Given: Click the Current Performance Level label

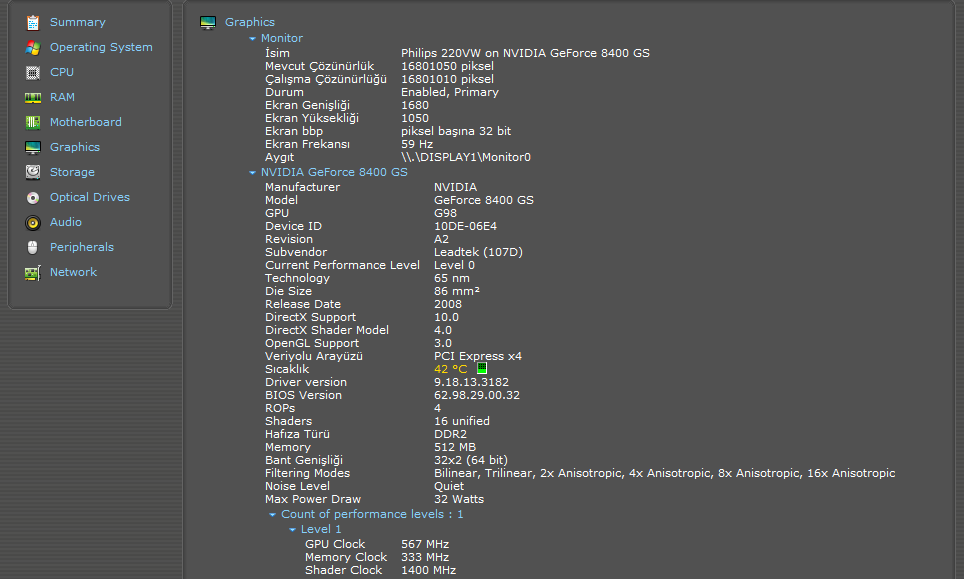Looking at the screenshot, I should (342, 265).
